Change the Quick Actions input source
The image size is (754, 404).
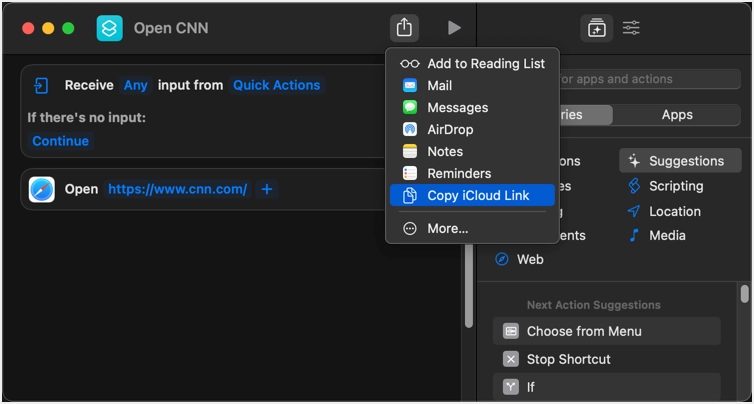277,86
